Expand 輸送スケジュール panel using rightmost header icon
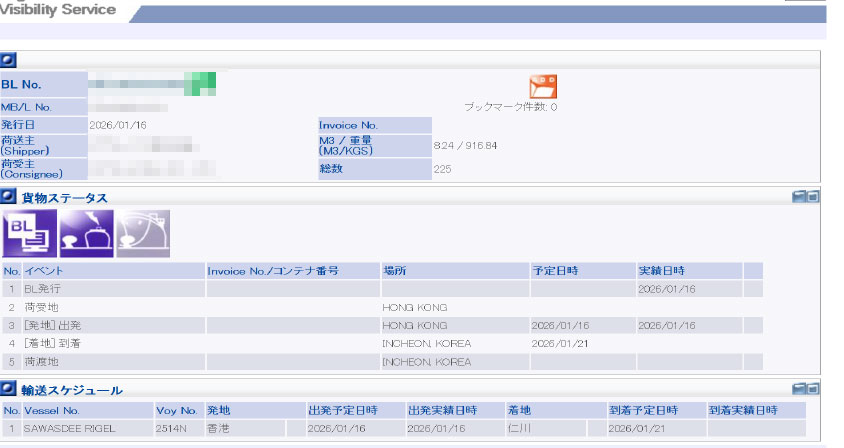 tap(813, 388)
